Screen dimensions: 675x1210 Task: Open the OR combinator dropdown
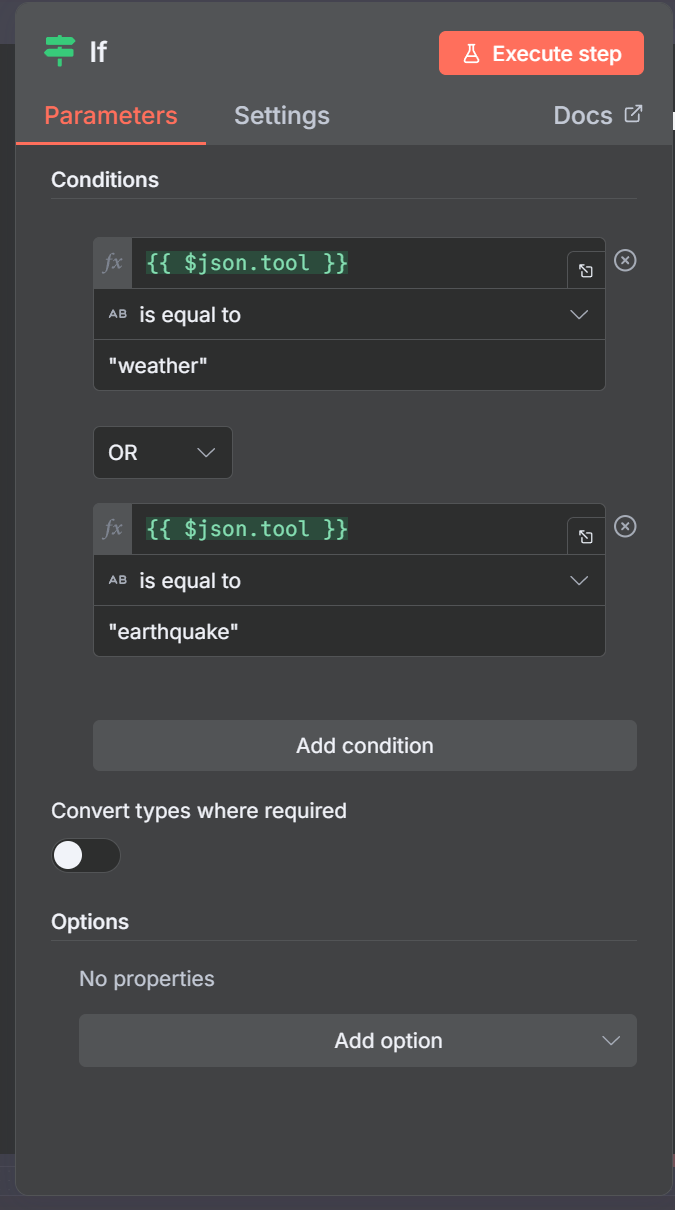163,453
